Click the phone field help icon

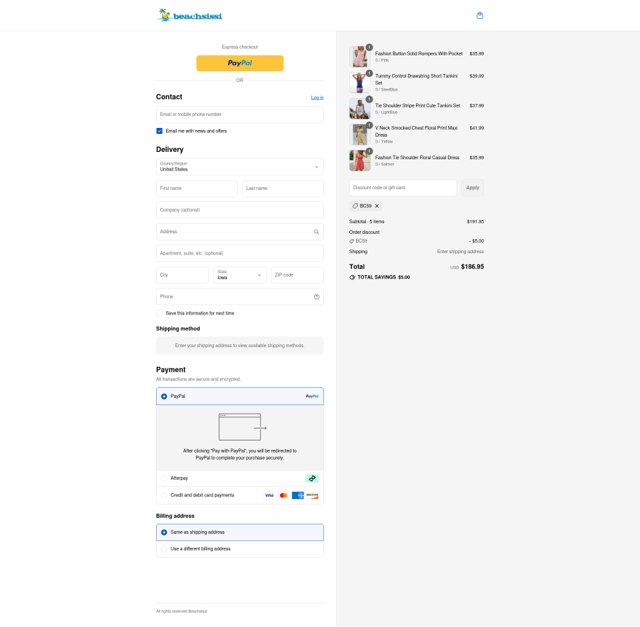click(x=316, y=297)
